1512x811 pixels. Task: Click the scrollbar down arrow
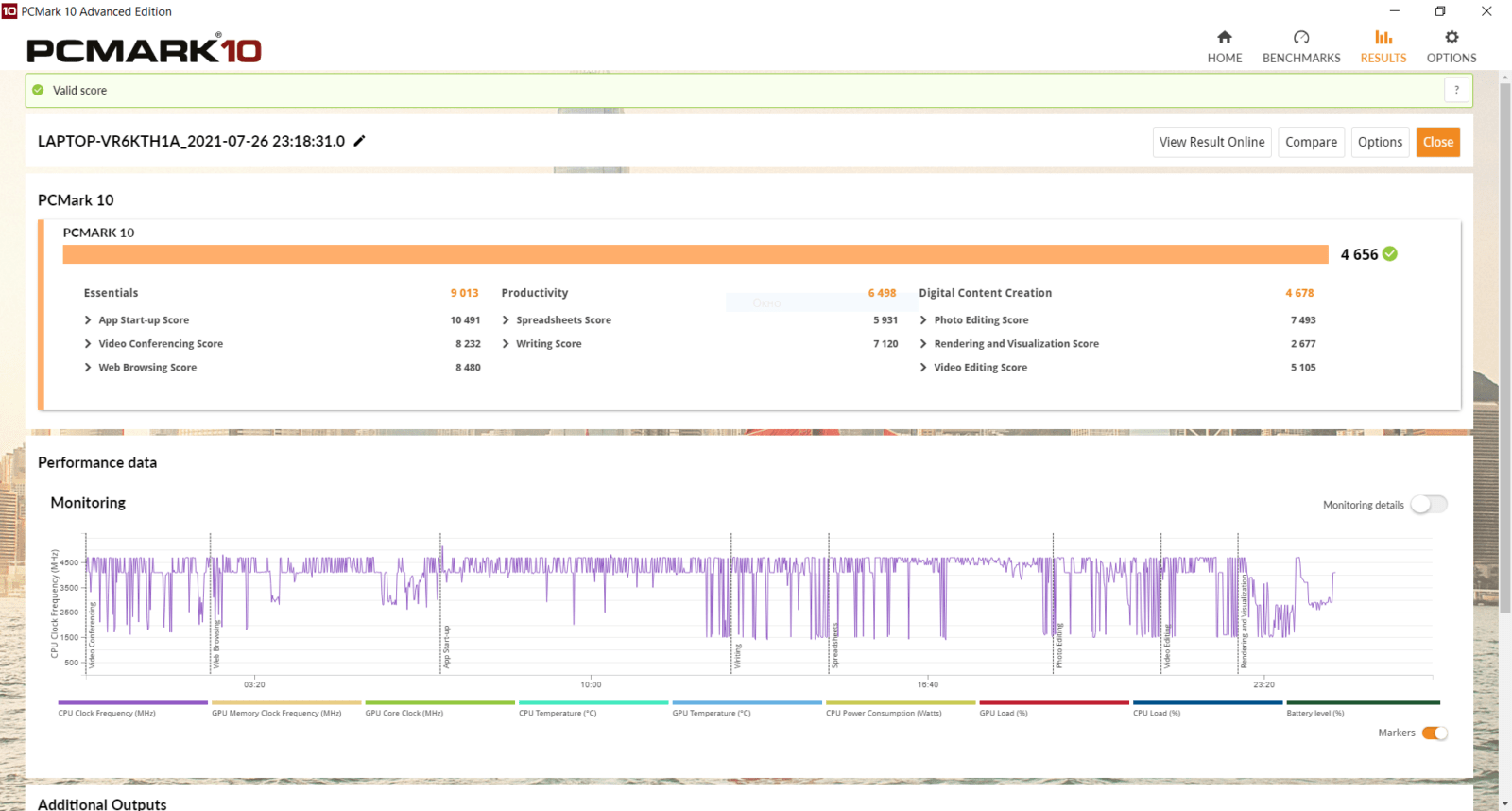pos(1504,803)
